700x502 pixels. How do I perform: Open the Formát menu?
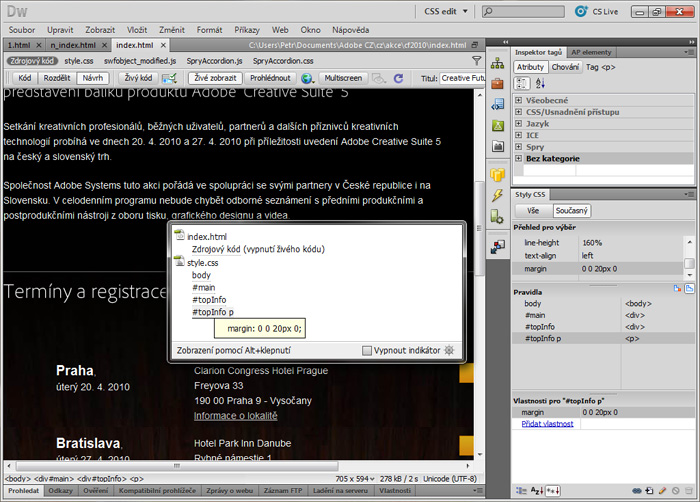pyautogui.click(x=209, y=30)
